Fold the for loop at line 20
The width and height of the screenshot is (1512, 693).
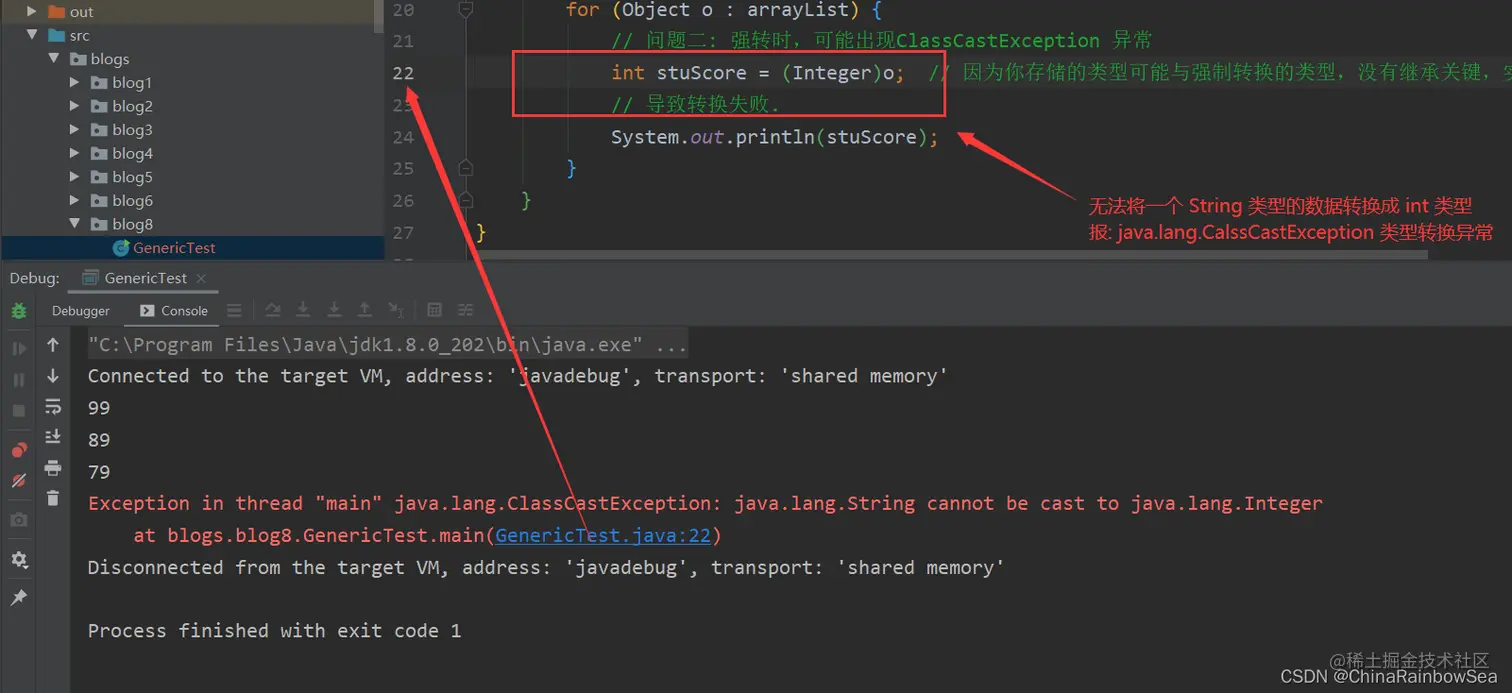tap(465, 9)
